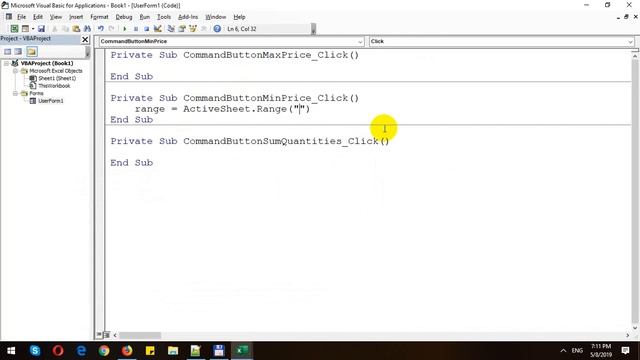
Task: Select VBAProject (Book1) in project tree
Action: 47,63
